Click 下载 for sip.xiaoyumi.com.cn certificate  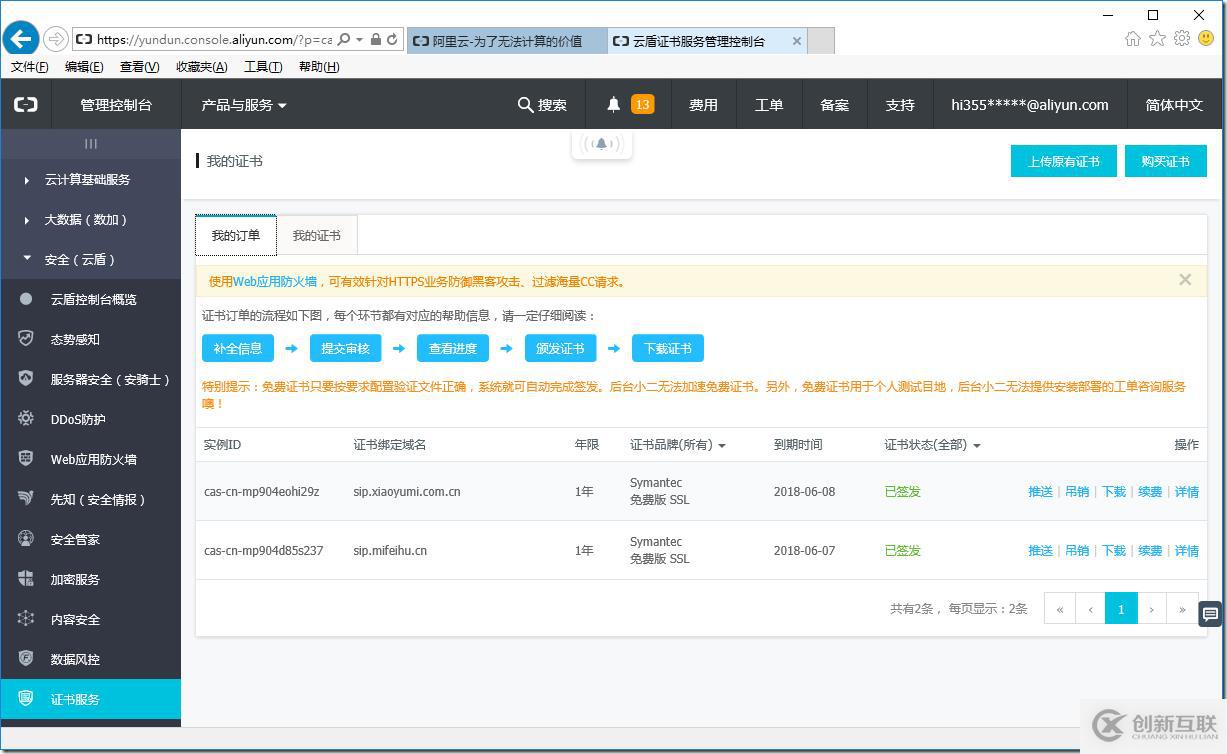pos(1114,491)
